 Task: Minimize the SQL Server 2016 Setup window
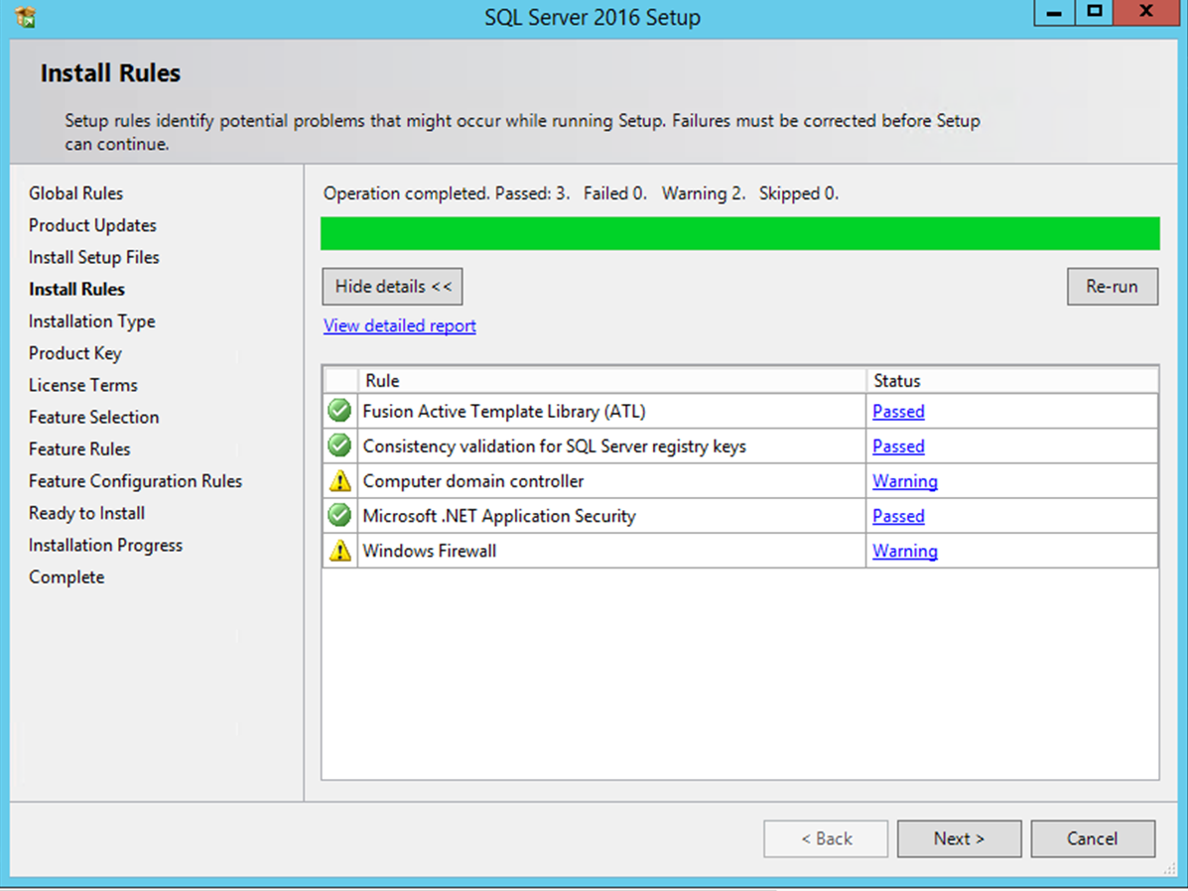1054,13
